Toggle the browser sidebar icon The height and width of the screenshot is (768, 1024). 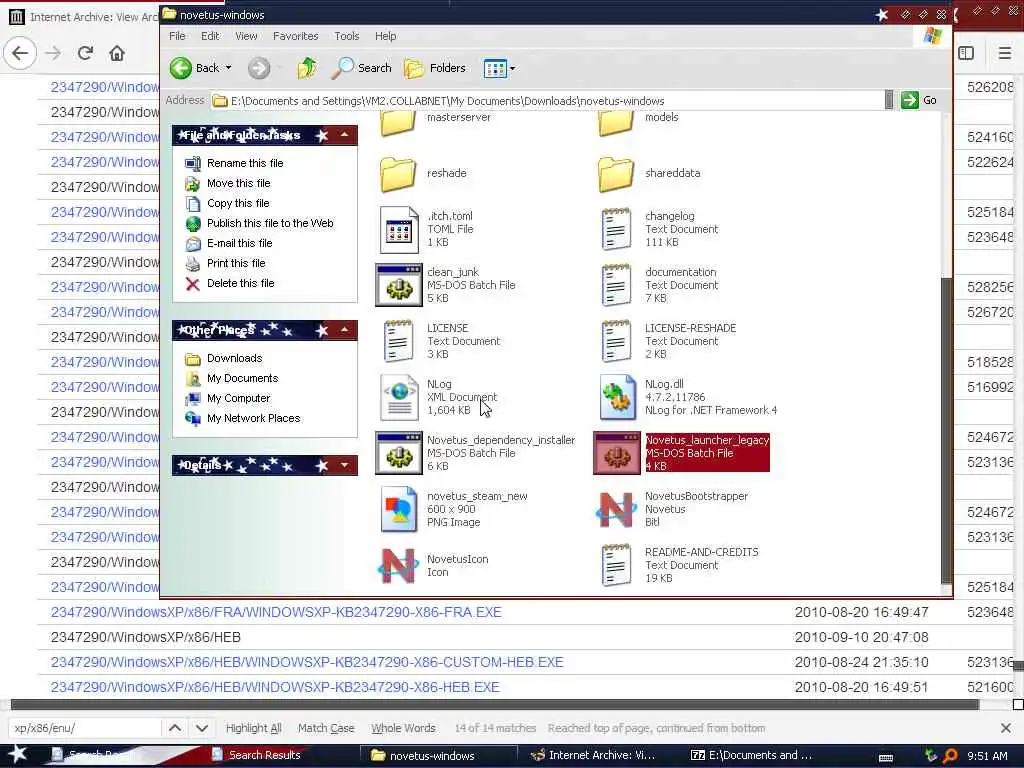pos(966,53)
